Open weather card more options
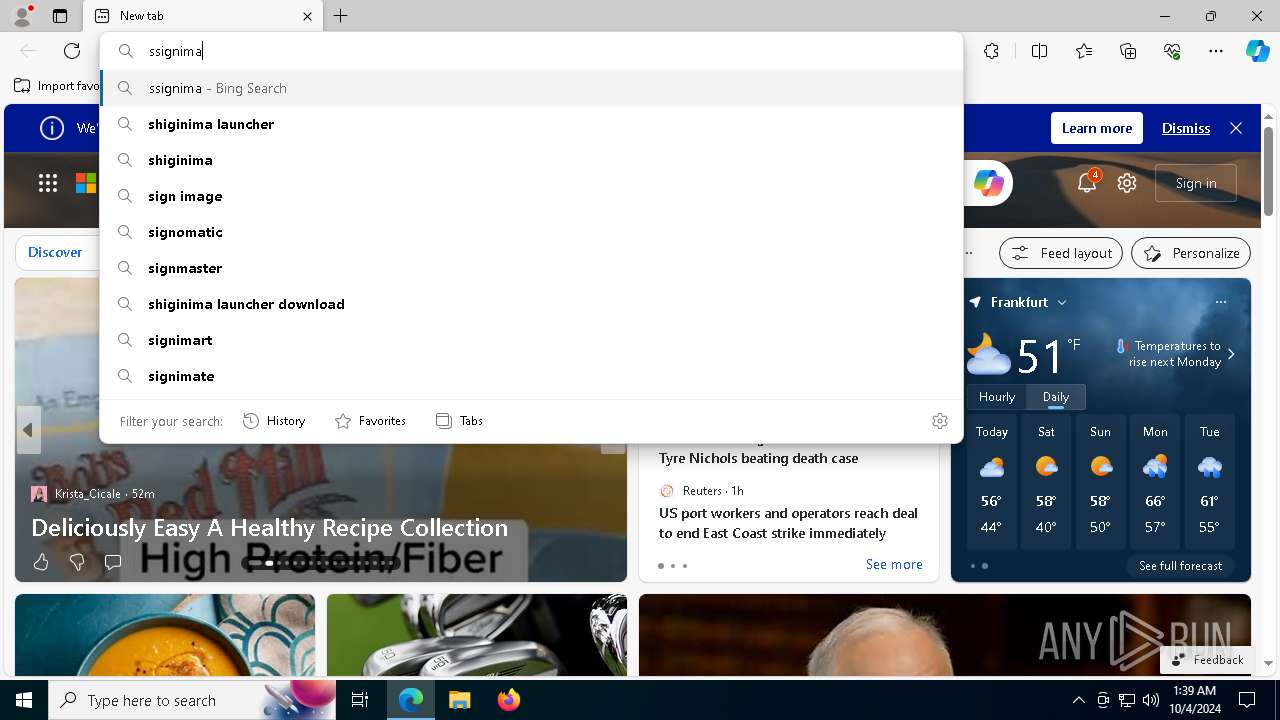1280x720 pixels. tap(1220, 302)
